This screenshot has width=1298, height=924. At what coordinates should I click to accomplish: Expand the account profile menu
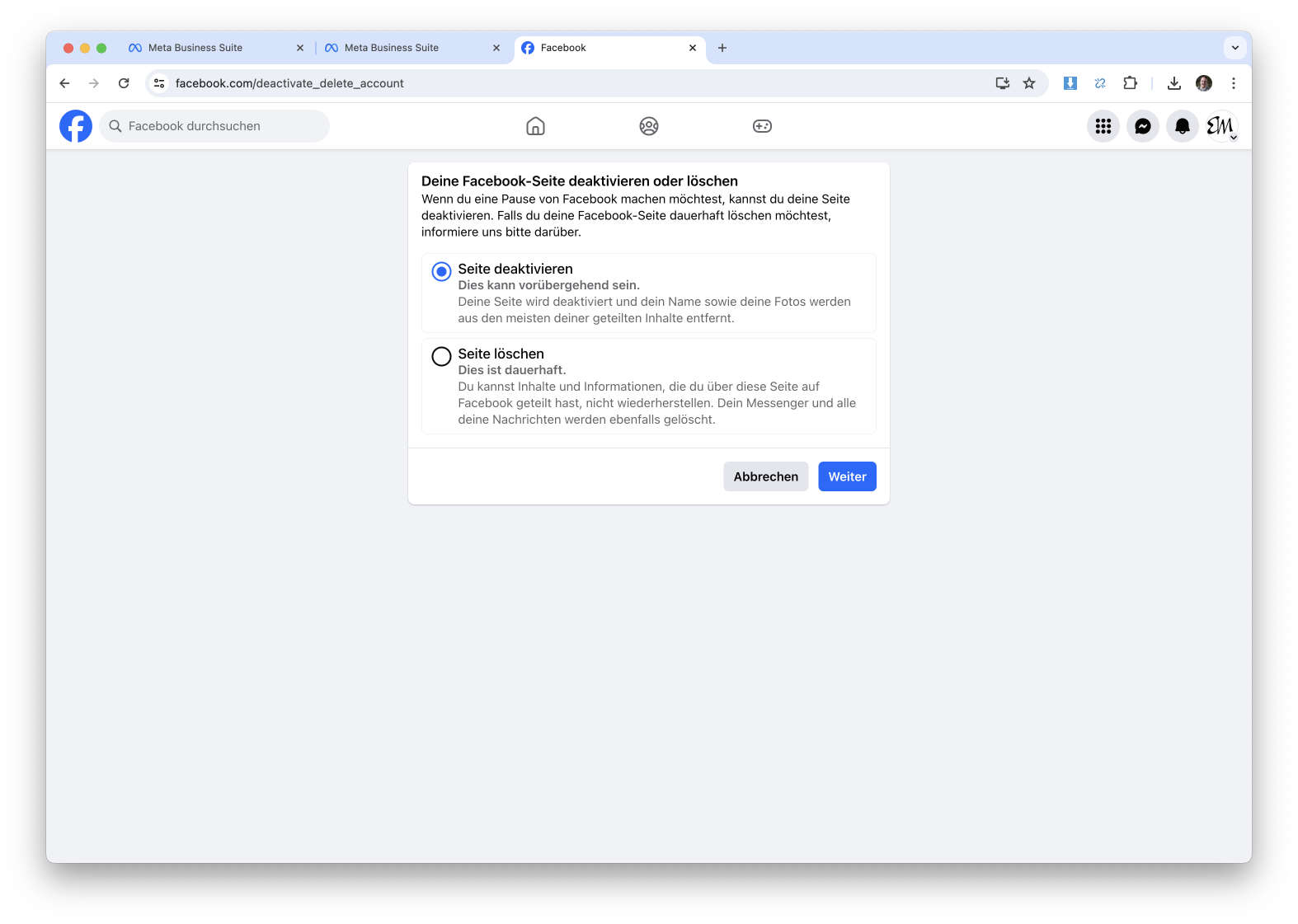tap(1221, 126)
